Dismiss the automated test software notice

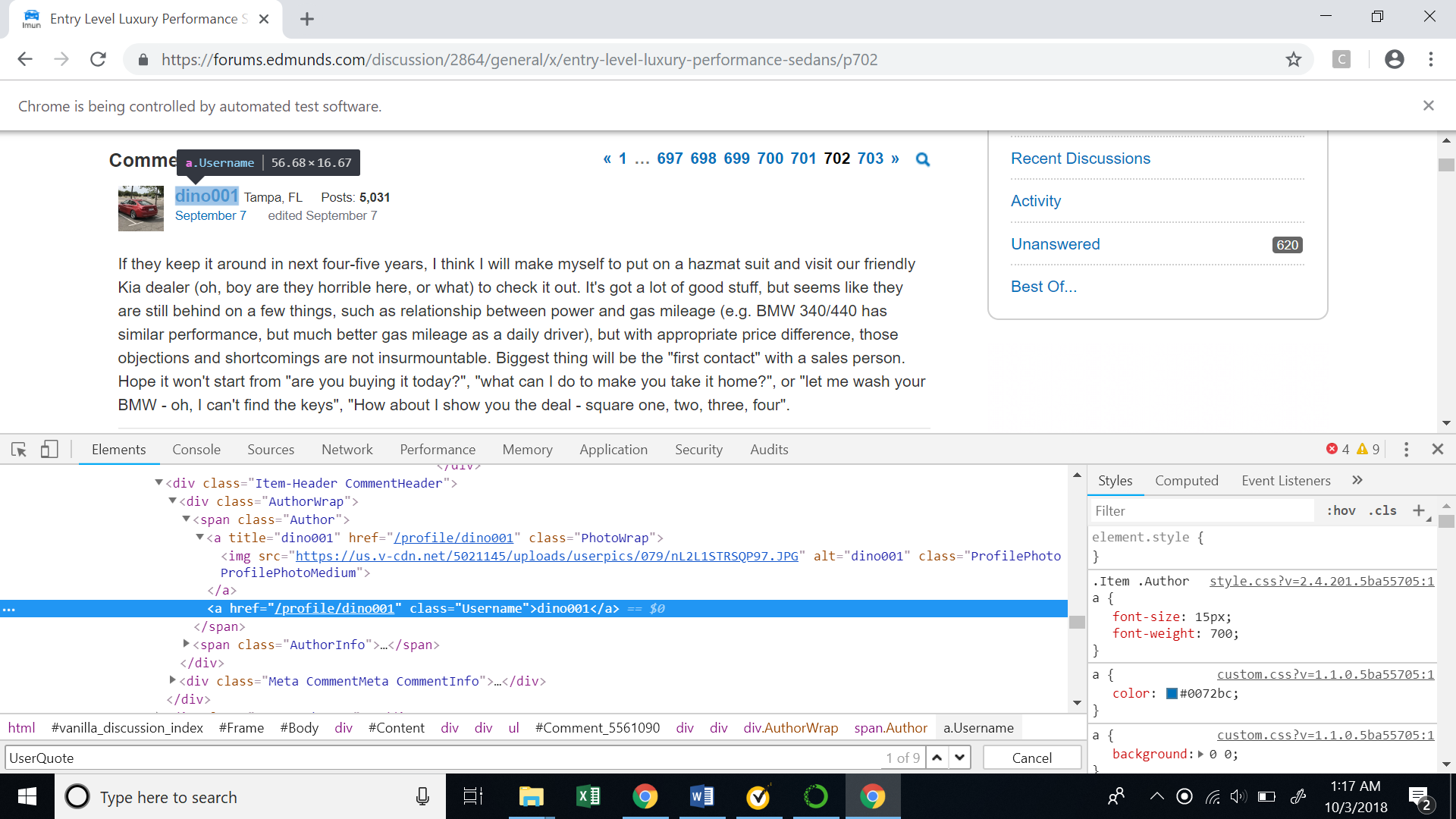[1428, 105]
